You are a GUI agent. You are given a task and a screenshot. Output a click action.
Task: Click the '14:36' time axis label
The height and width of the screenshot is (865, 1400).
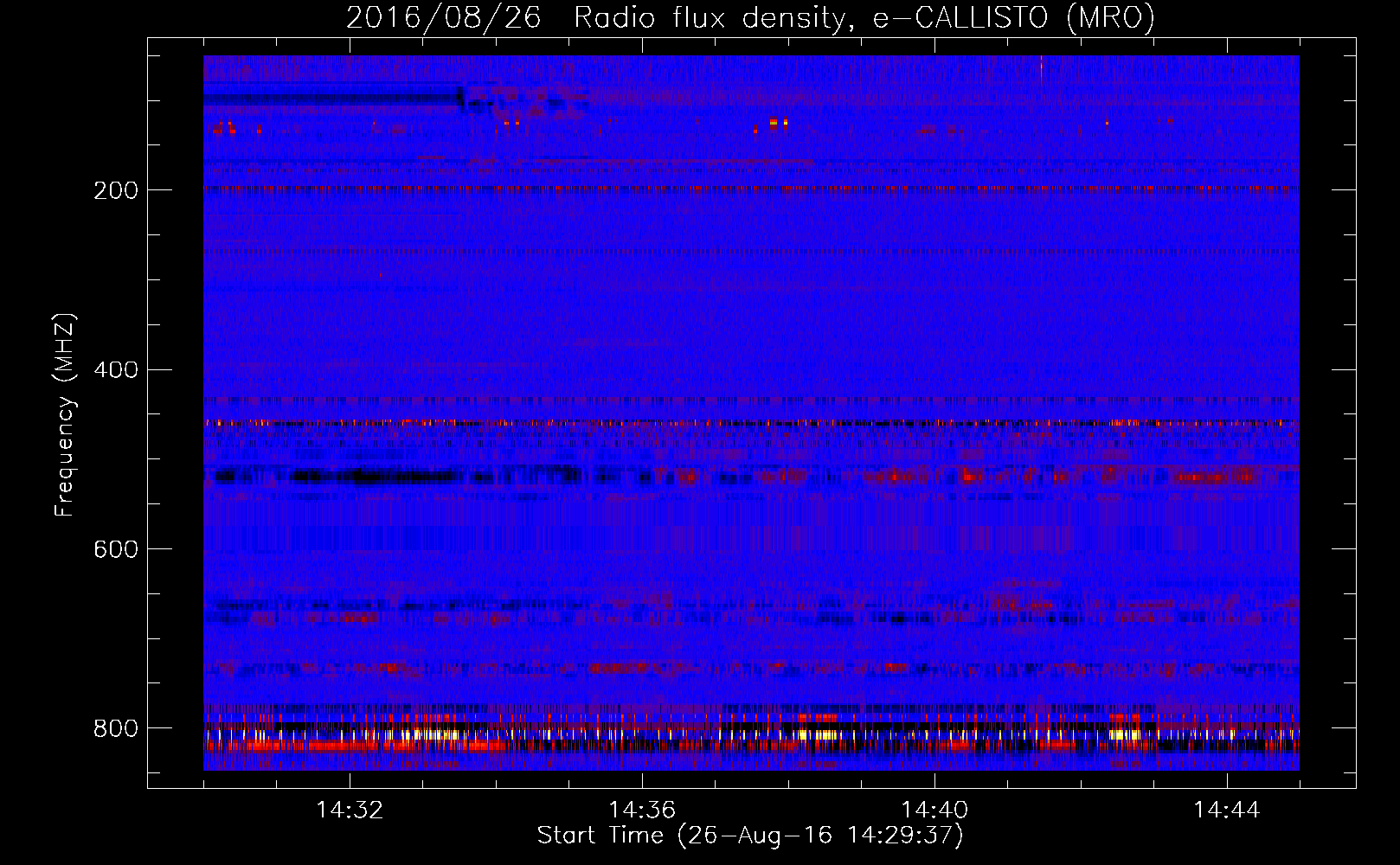point(642,811)
